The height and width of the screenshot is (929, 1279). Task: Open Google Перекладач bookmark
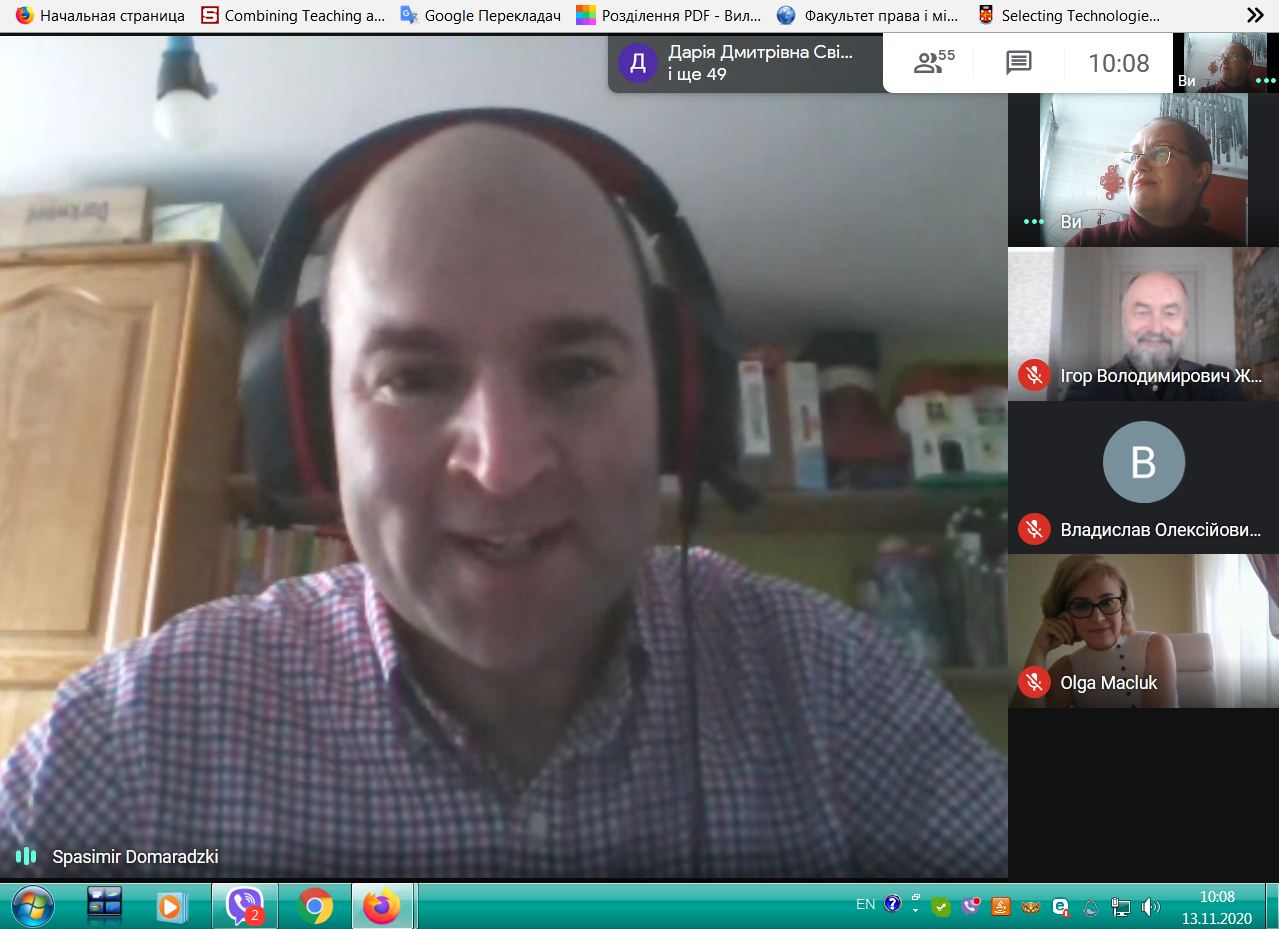[481, 15]
